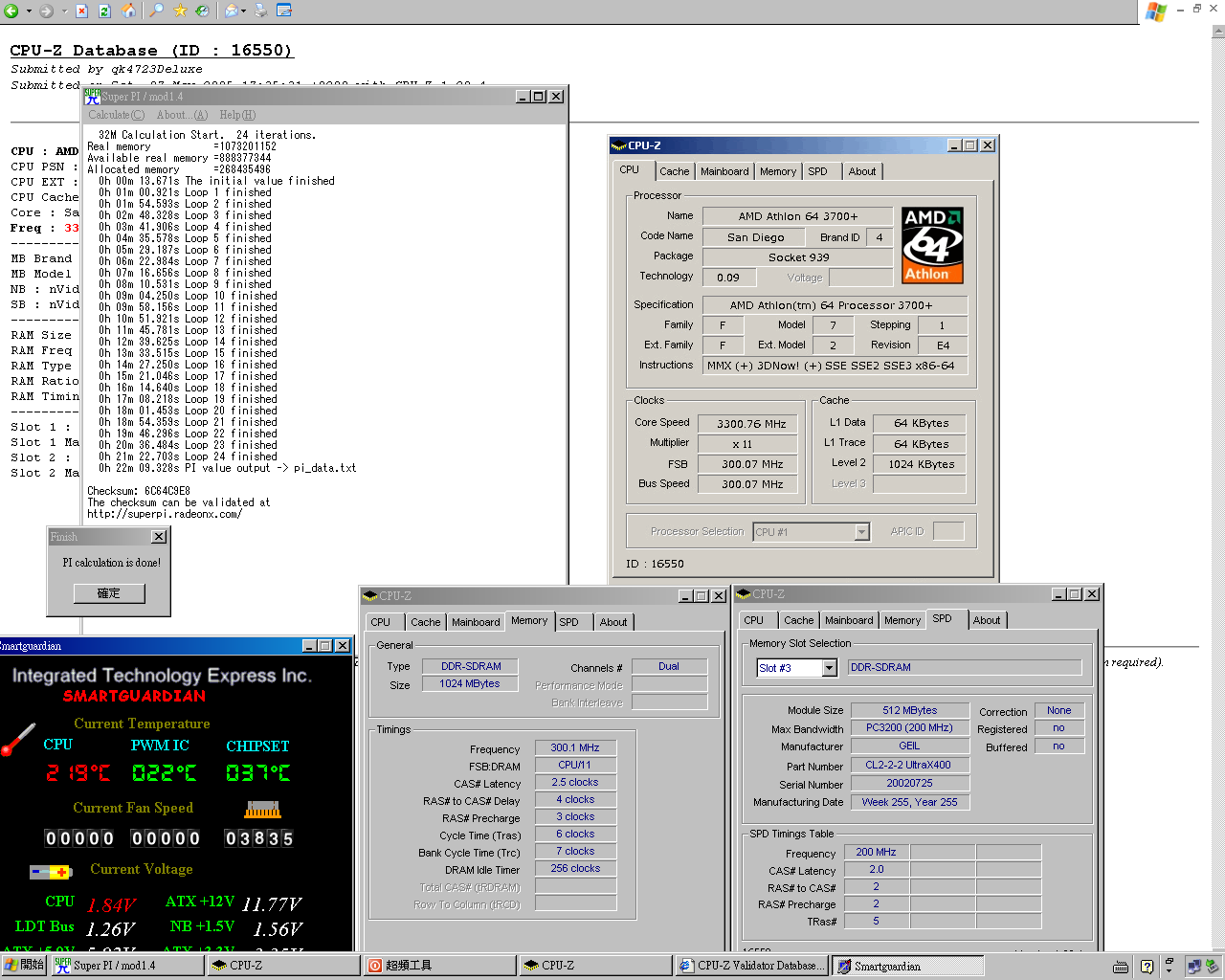Open Search with the magnifier icon
The image size is (1225, 980).
[x=157, y=11]
